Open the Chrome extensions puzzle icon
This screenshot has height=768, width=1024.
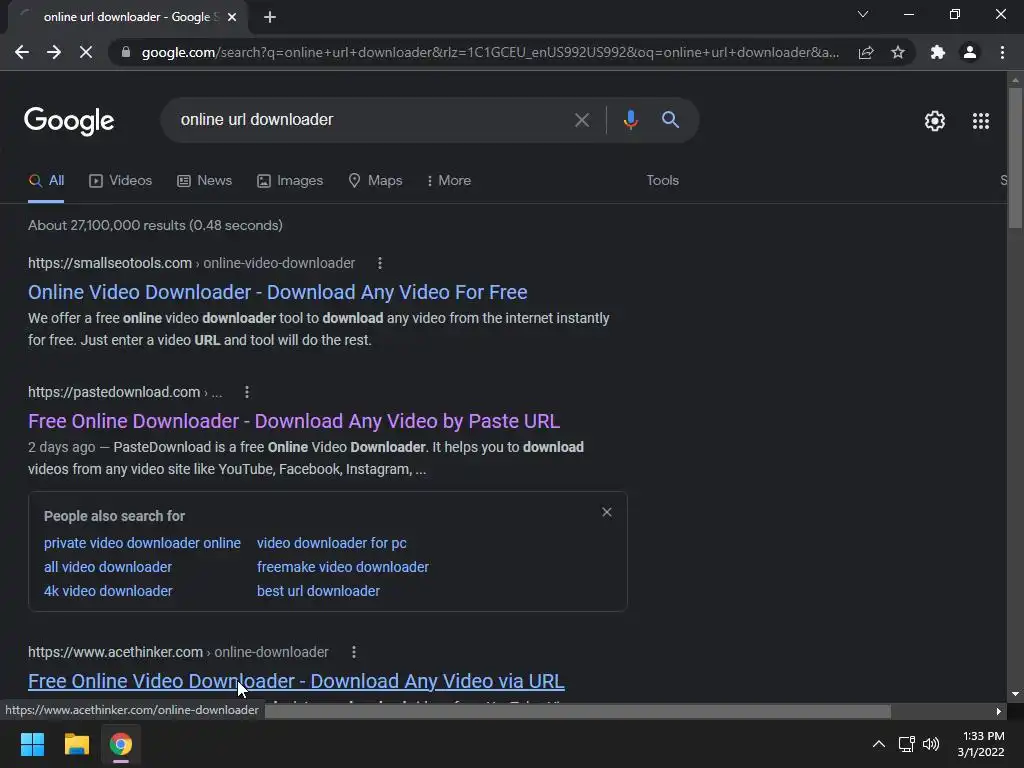pyautogui.click(x=938, y=52)
